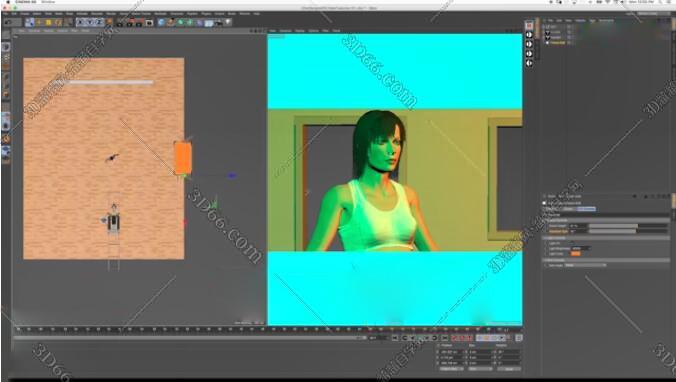Toggle the X axis lock
The image size is (676, 382).
click(x=81, y=22)
